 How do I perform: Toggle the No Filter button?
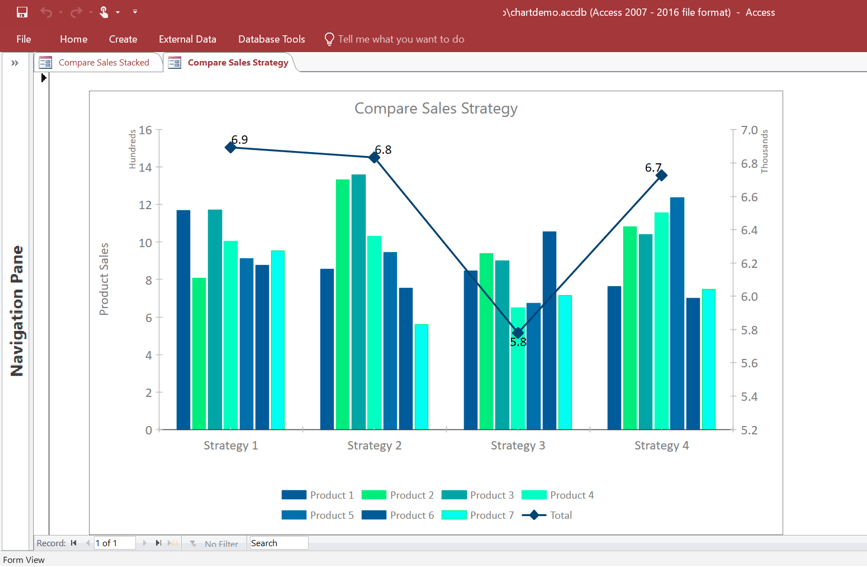pyautogui.click(x=214, y=544)
